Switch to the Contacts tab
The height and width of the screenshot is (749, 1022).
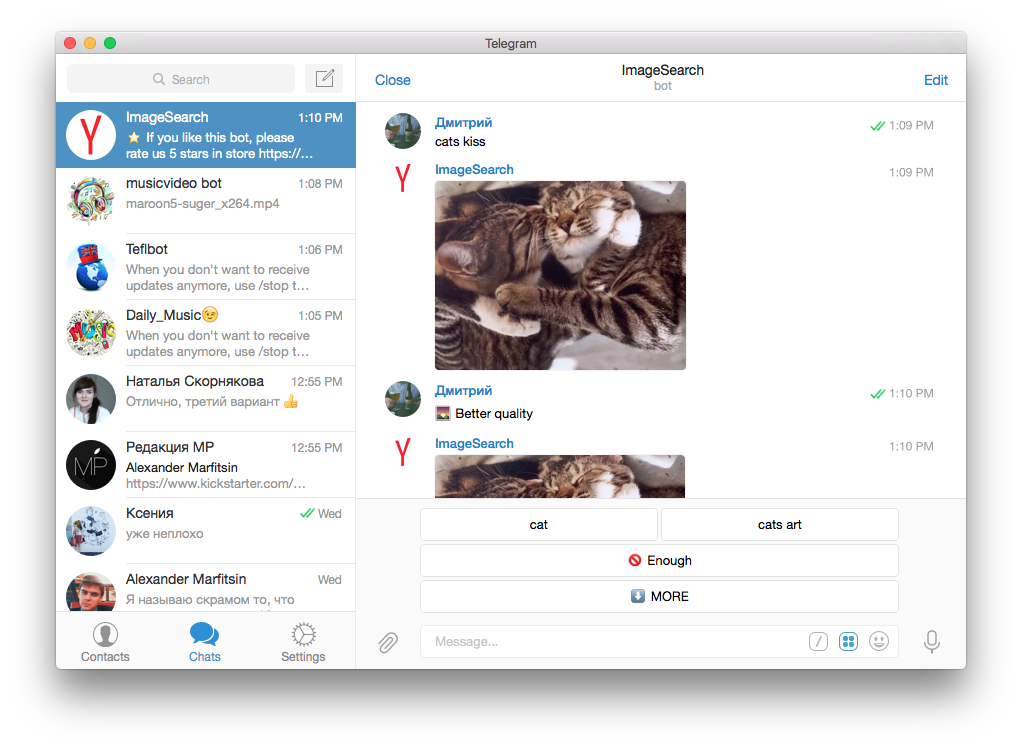tap(105, 642)
